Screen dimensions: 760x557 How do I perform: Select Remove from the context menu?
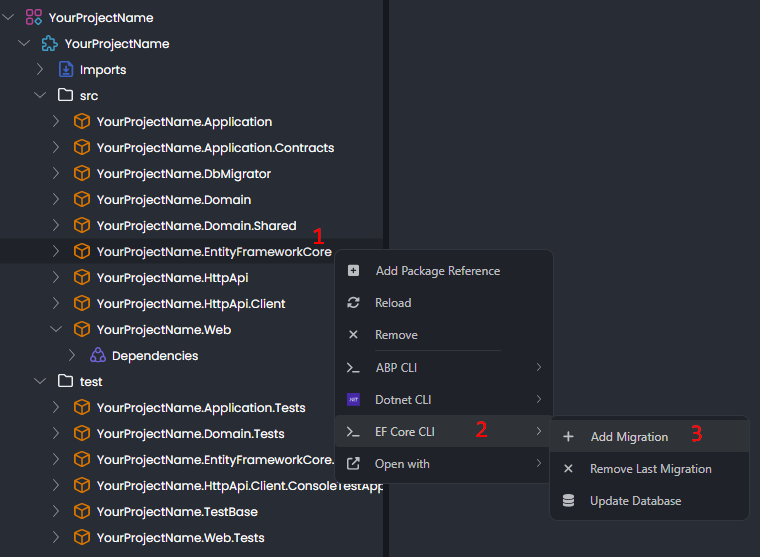tap(396, 335)
